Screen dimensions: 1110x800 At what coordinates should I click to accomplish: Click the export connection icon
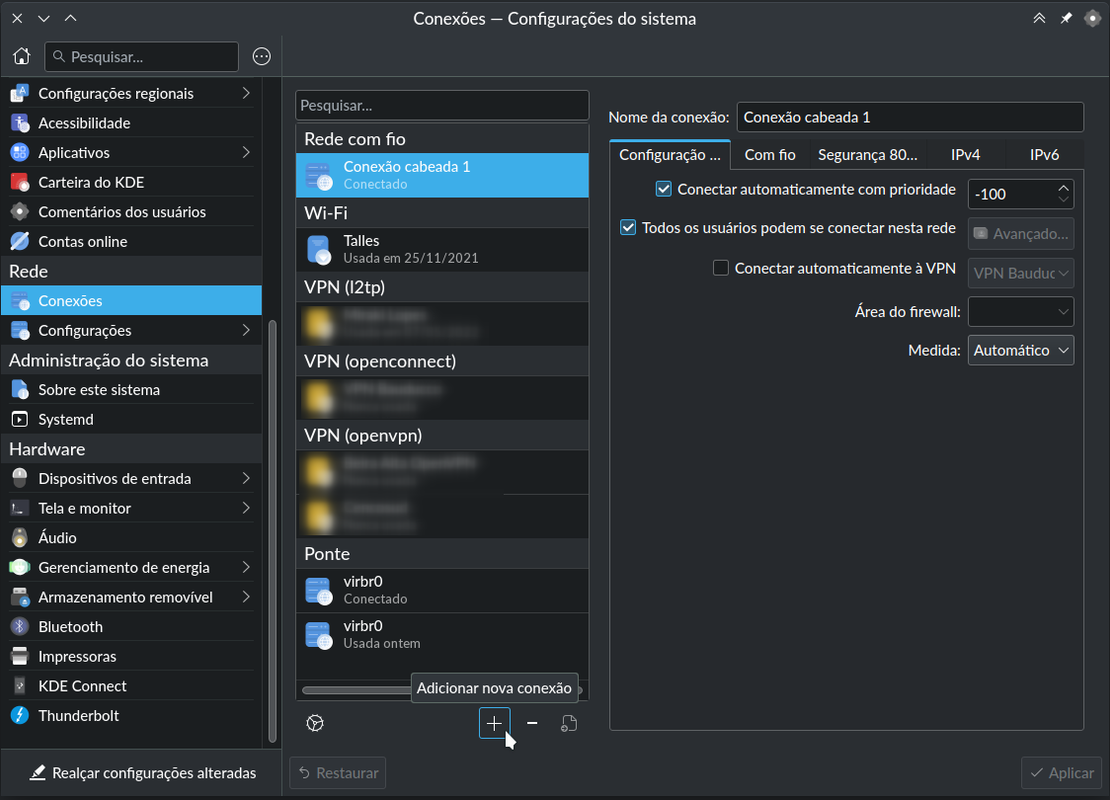[569, 723]
